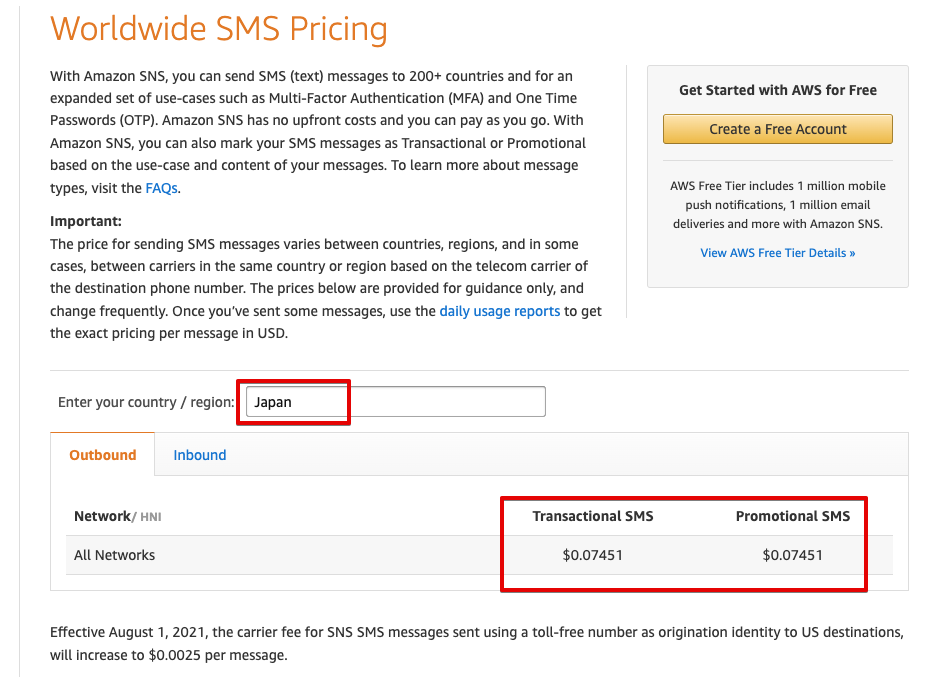Select the All Networks row label

[x=114, y=555]
